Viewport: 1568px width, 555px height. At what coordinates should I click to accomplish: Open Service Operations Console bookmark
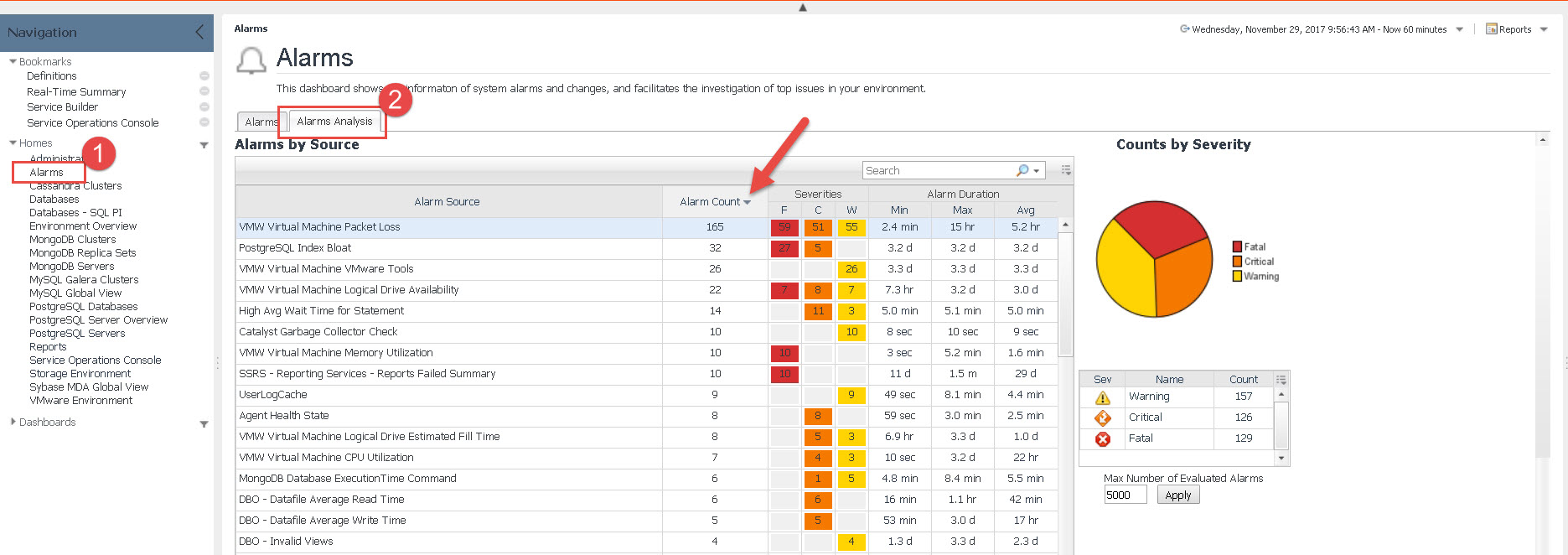coord(92,123)
